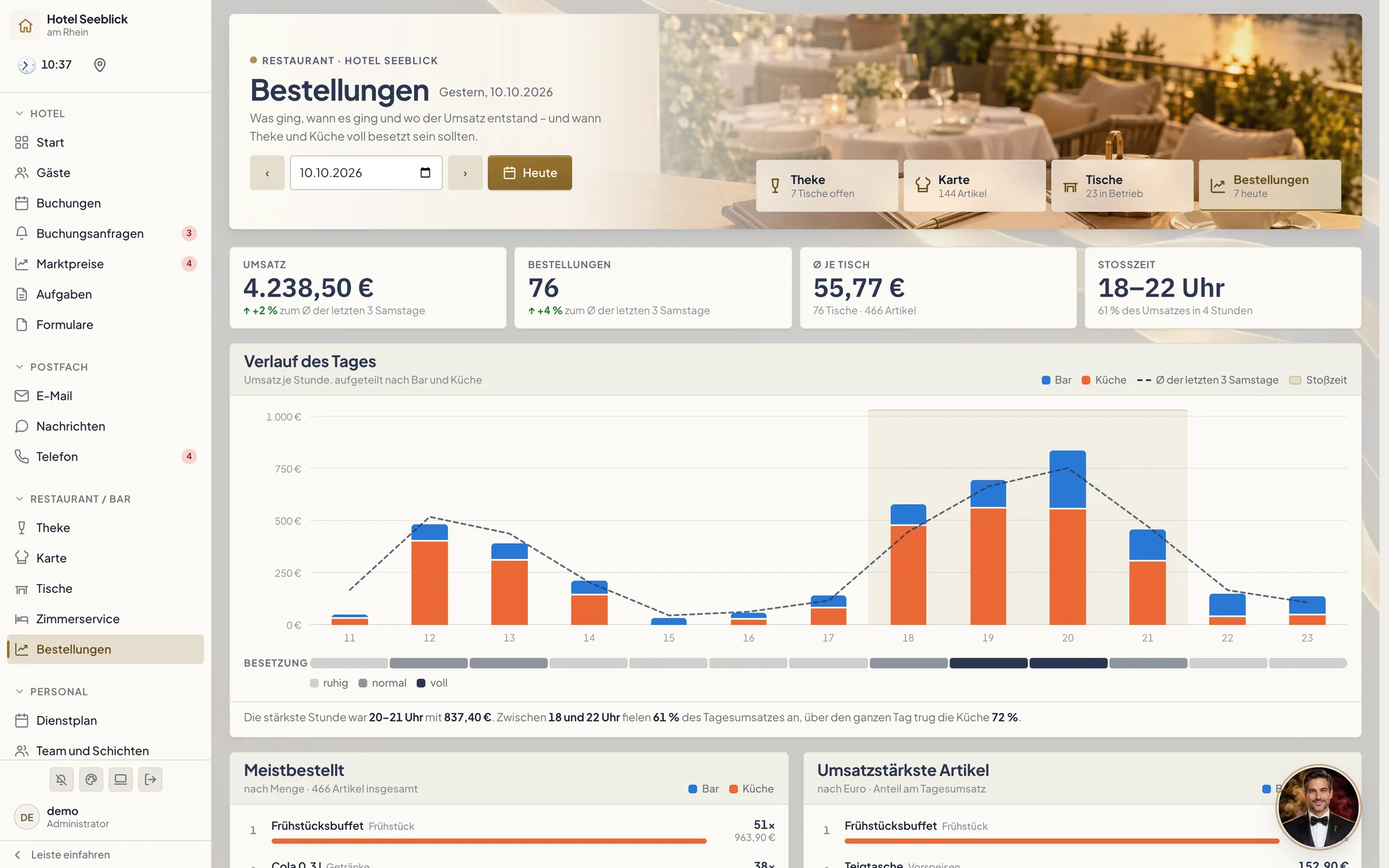Open Telefon in the sidebar
The image size is (1389, 868).
pos(106,456)
